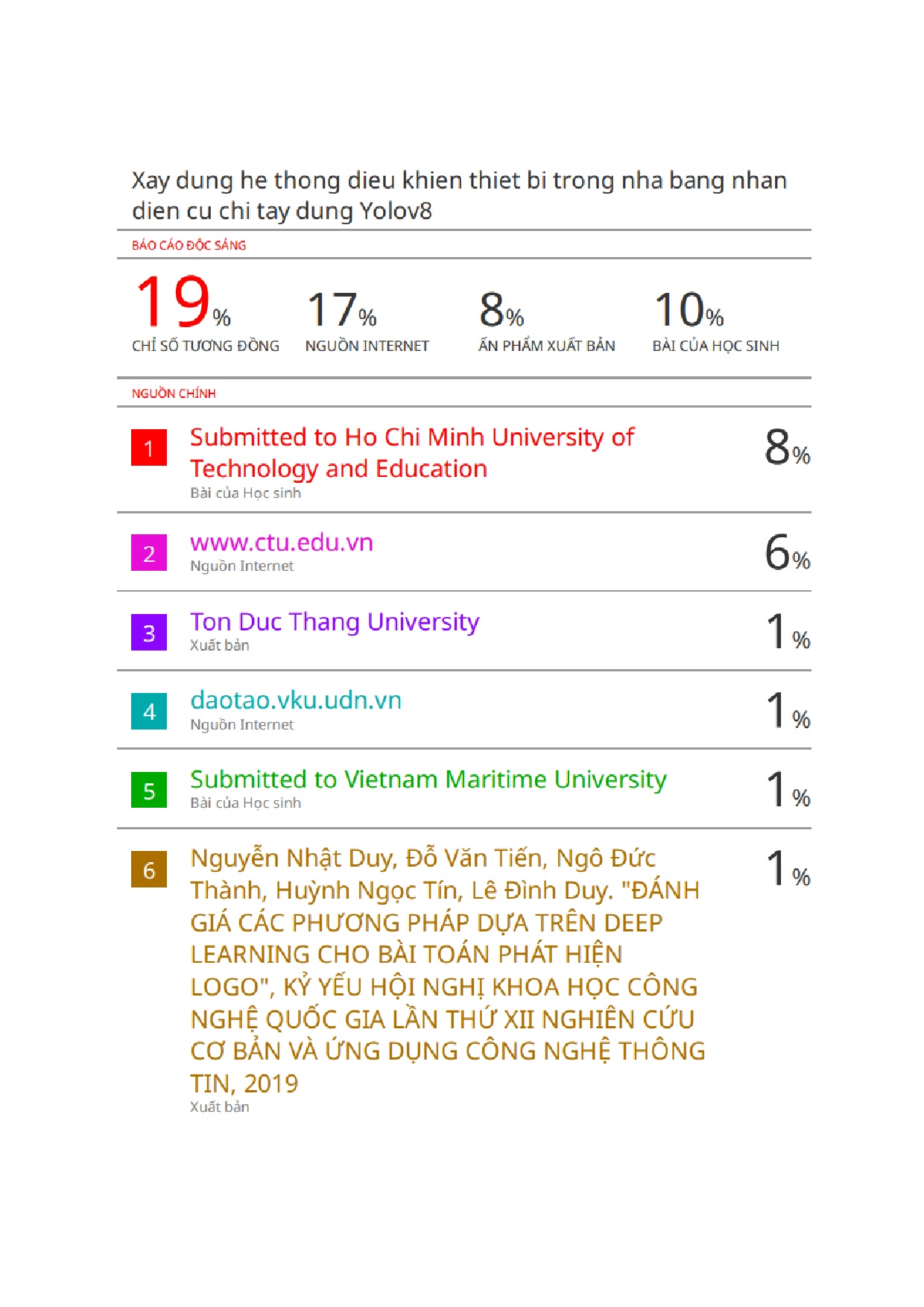Screen dimensions: 924x1307
Task: Click the magenta number 2 source badge
Action: (x=149, y=553)
